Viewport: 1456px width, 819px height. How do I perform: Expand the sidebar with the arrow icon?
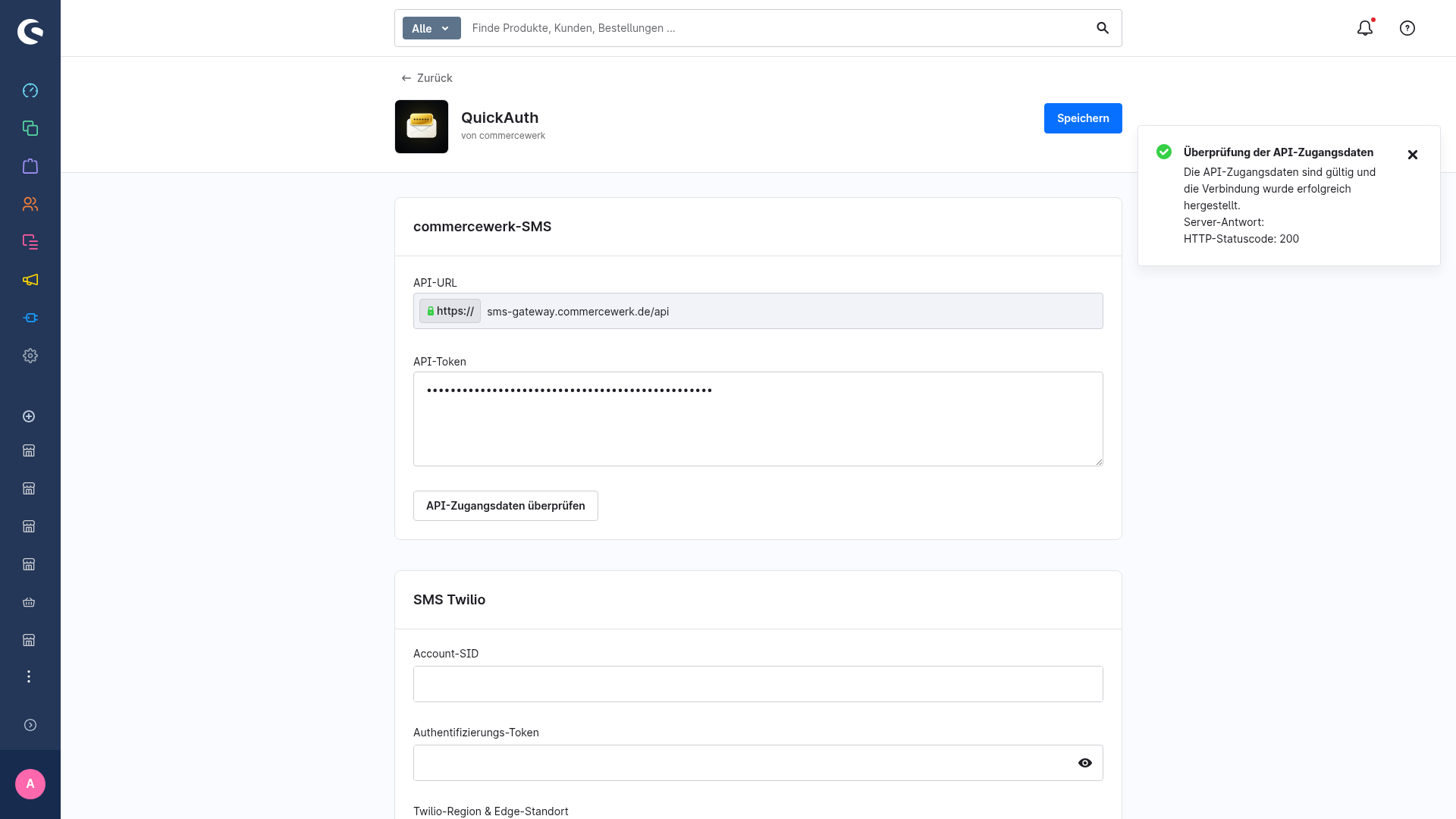pyautogui.click(x=30, y=725)
